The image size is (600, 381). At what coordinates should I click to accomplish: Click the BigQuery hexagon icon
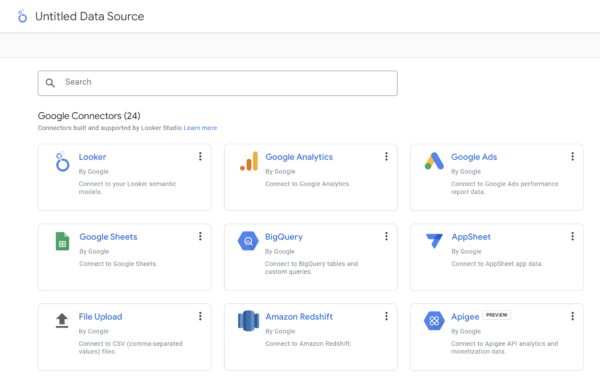pyautogui.click(x=248, y=241)
